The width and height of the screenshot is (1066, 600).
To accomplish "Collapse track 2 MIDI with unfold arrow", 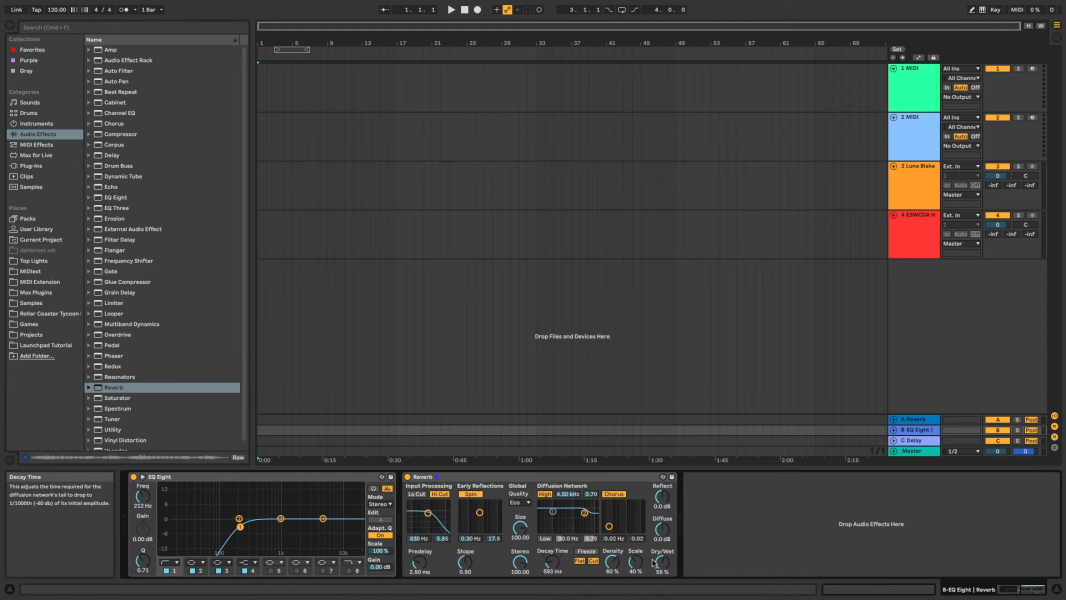I will [x=893, y=118].
